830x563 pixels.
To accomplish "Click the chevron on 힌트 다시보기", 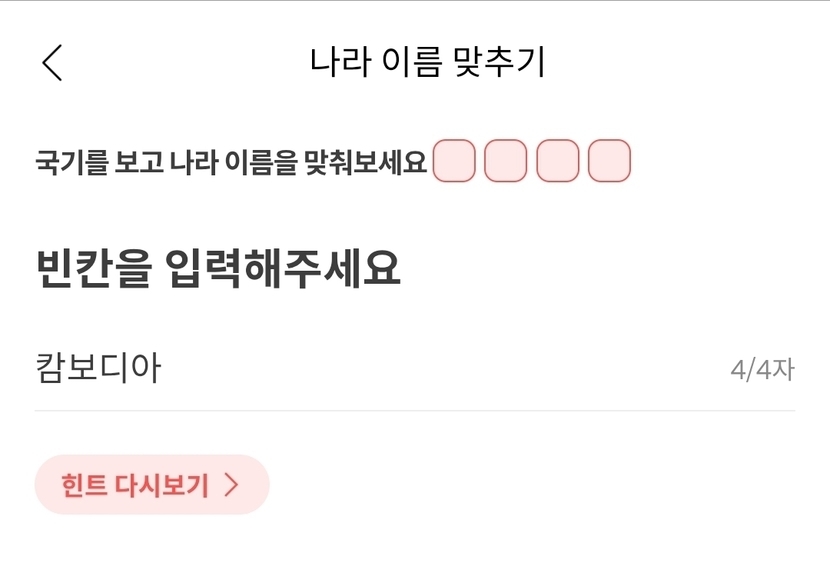I will 232,485.
